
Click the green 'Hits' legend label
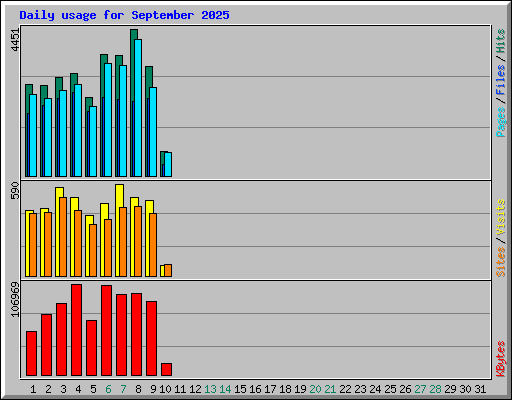coord(501,41)
